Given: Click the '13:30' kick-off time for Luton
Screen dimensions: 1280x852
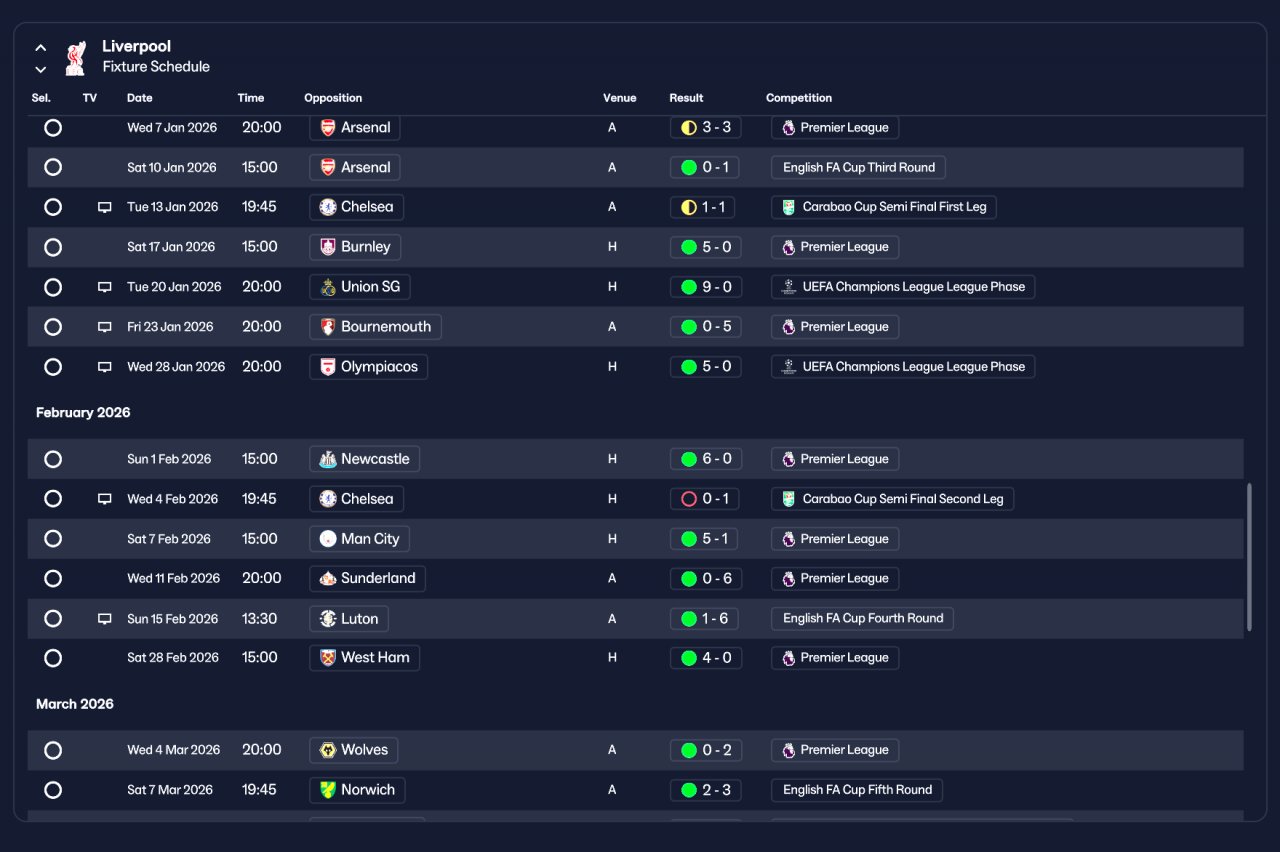Looking at the screenshot, I should pos(259,619).
